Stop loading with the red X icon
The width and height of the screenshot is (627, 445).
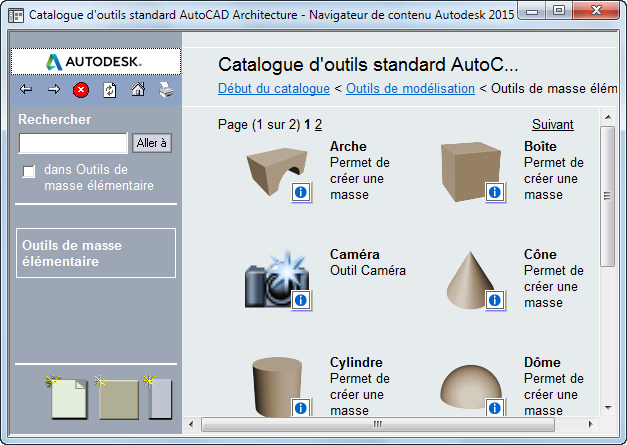(x=81, y=90)
